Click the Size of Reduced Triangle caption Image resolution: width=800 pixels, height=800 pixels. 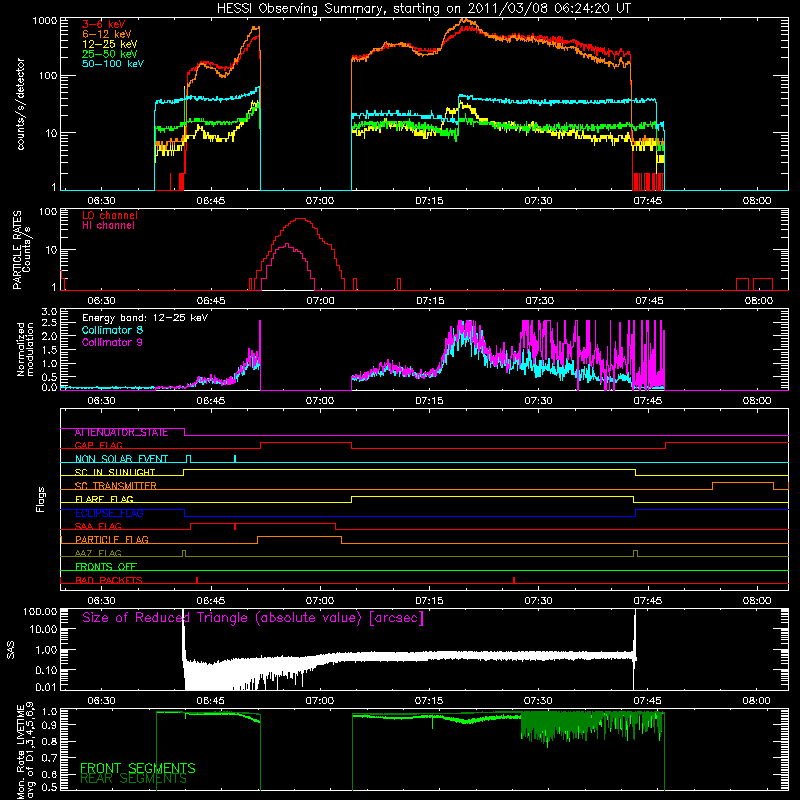click(253, 618)
